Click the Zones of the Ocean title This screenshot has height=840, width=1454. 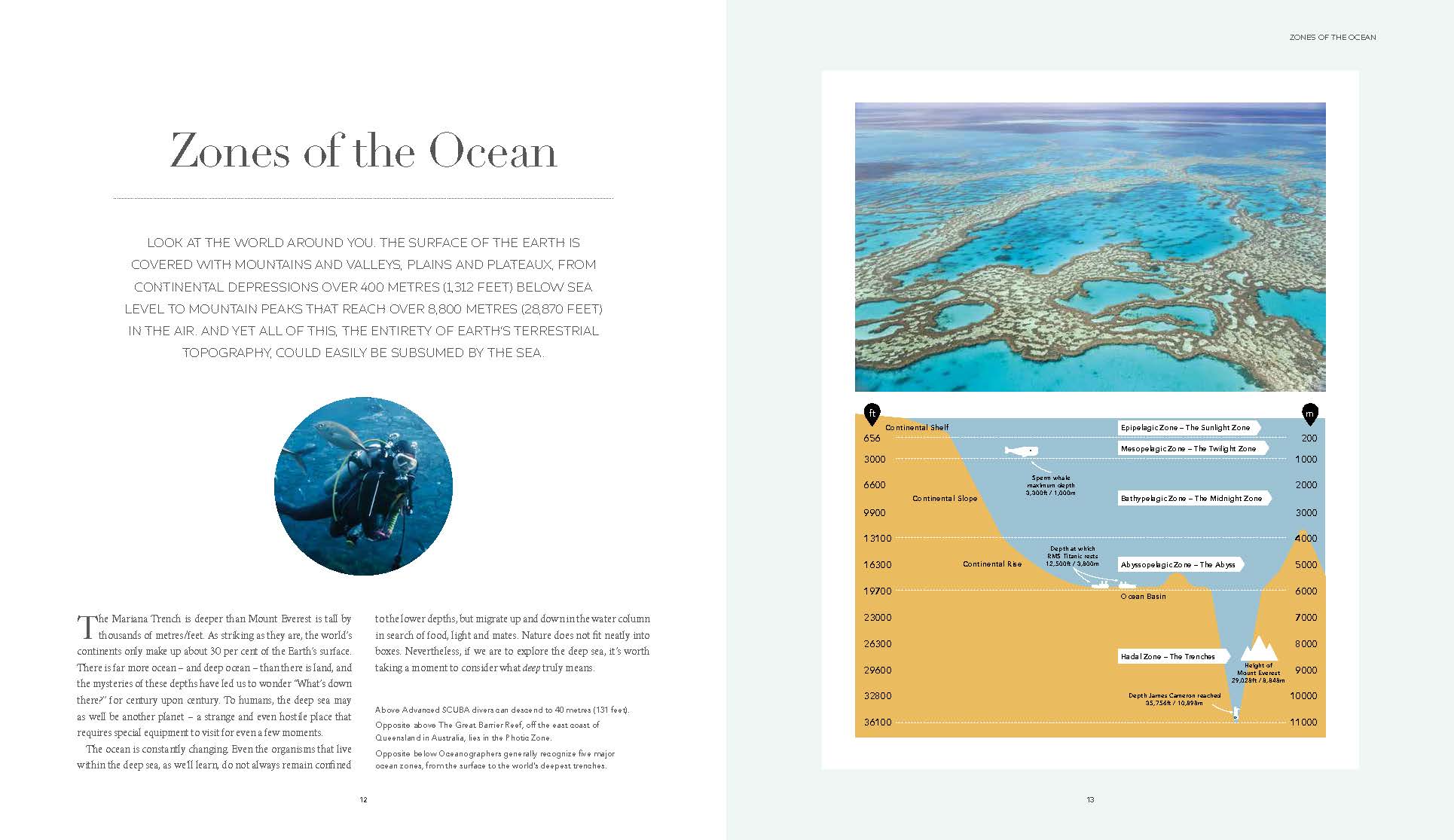[363, 151]
